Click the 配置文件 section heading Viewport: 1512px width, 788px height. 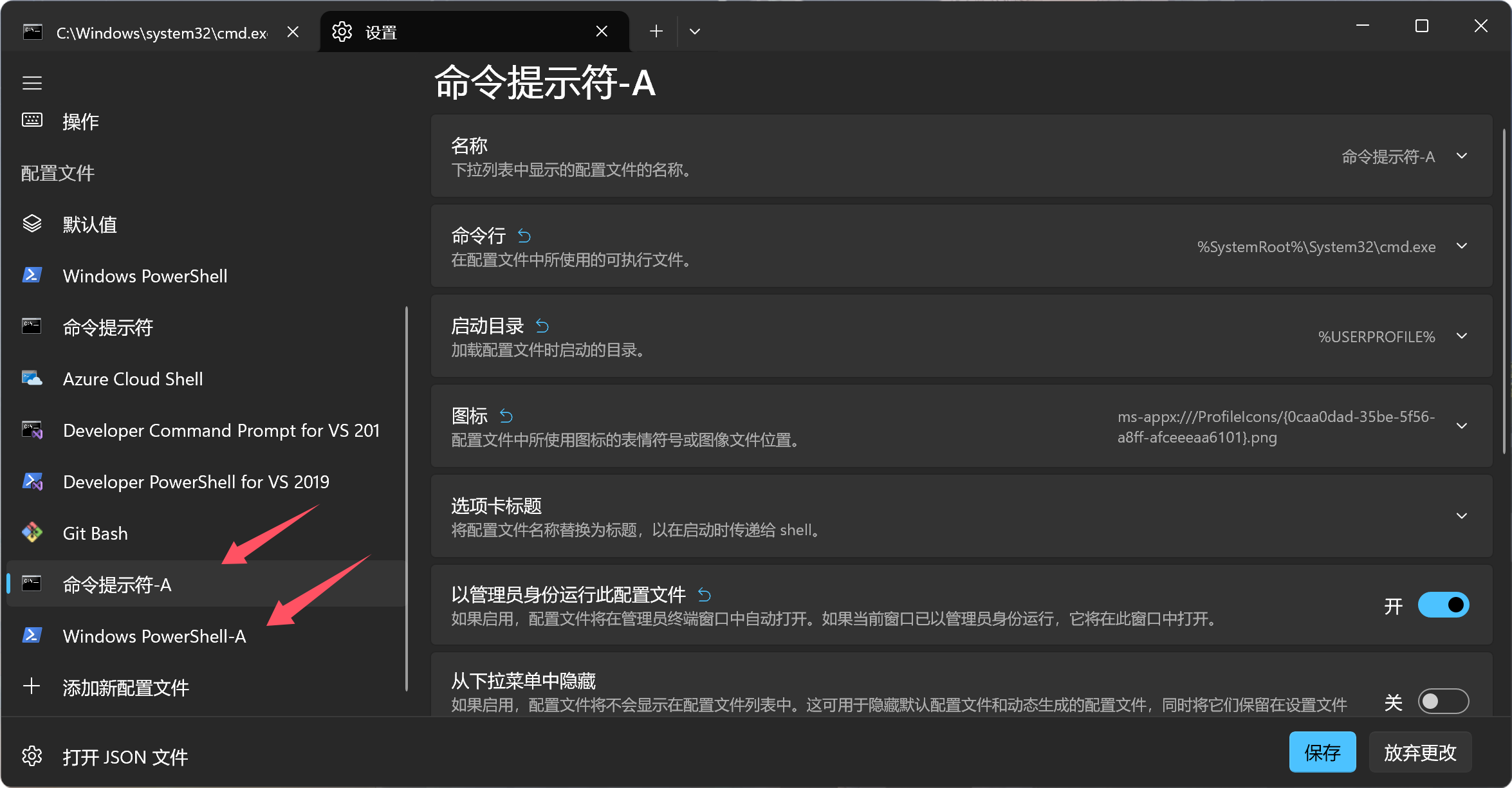58,172
